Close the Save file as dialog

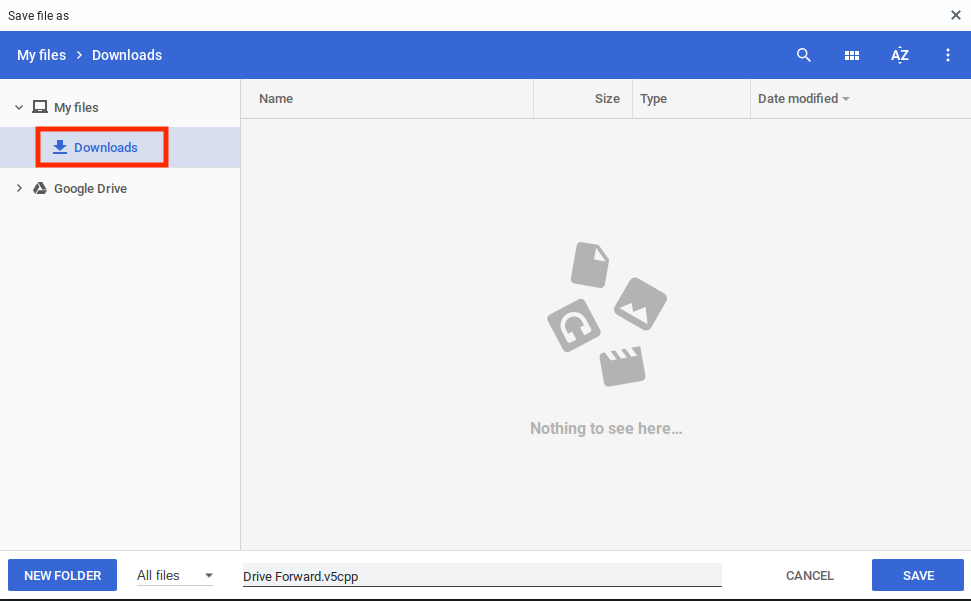tap(955, 15)
